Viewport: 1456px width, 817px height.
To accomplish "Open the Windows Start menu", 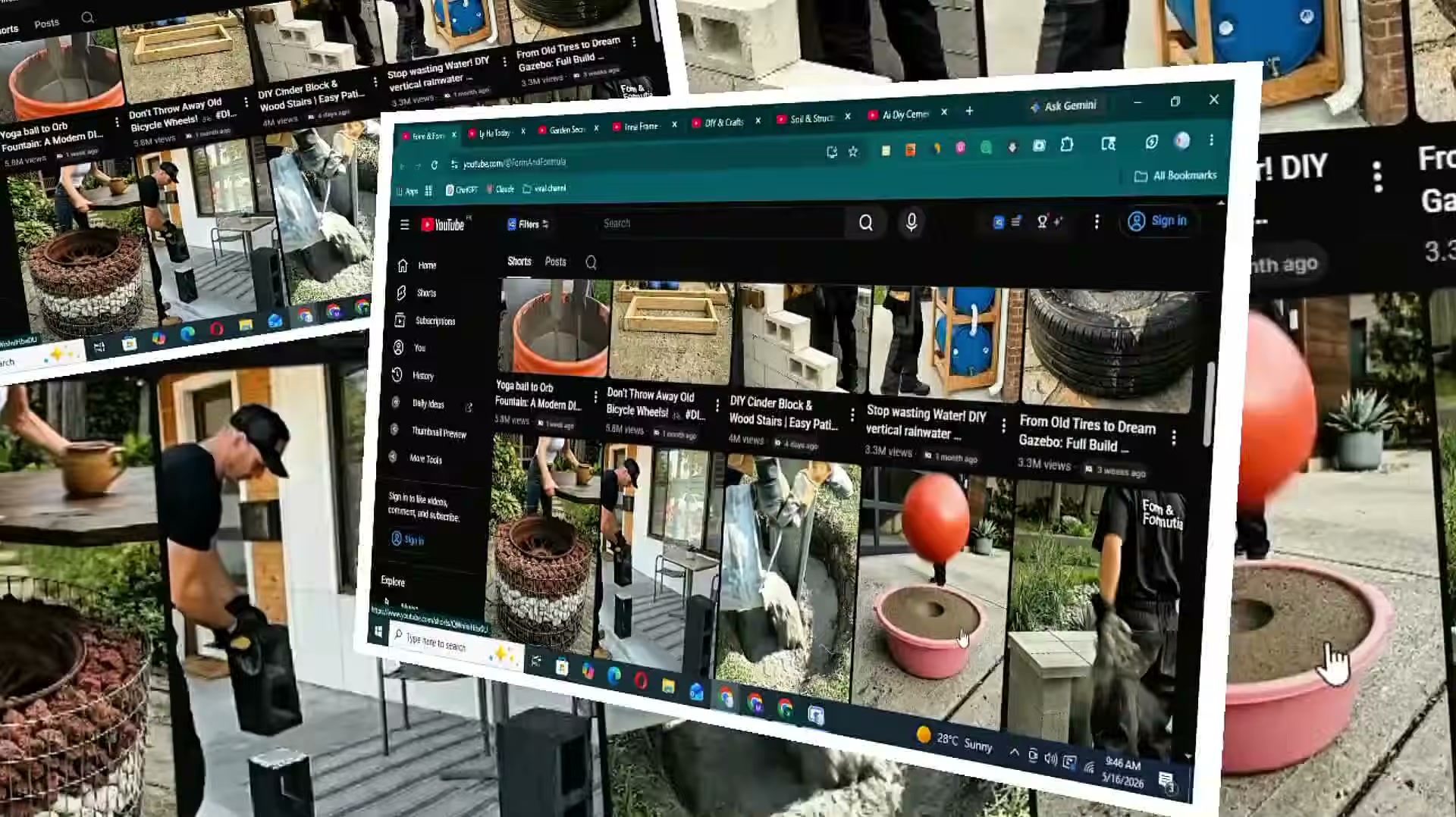I will [x=378, y=631].
